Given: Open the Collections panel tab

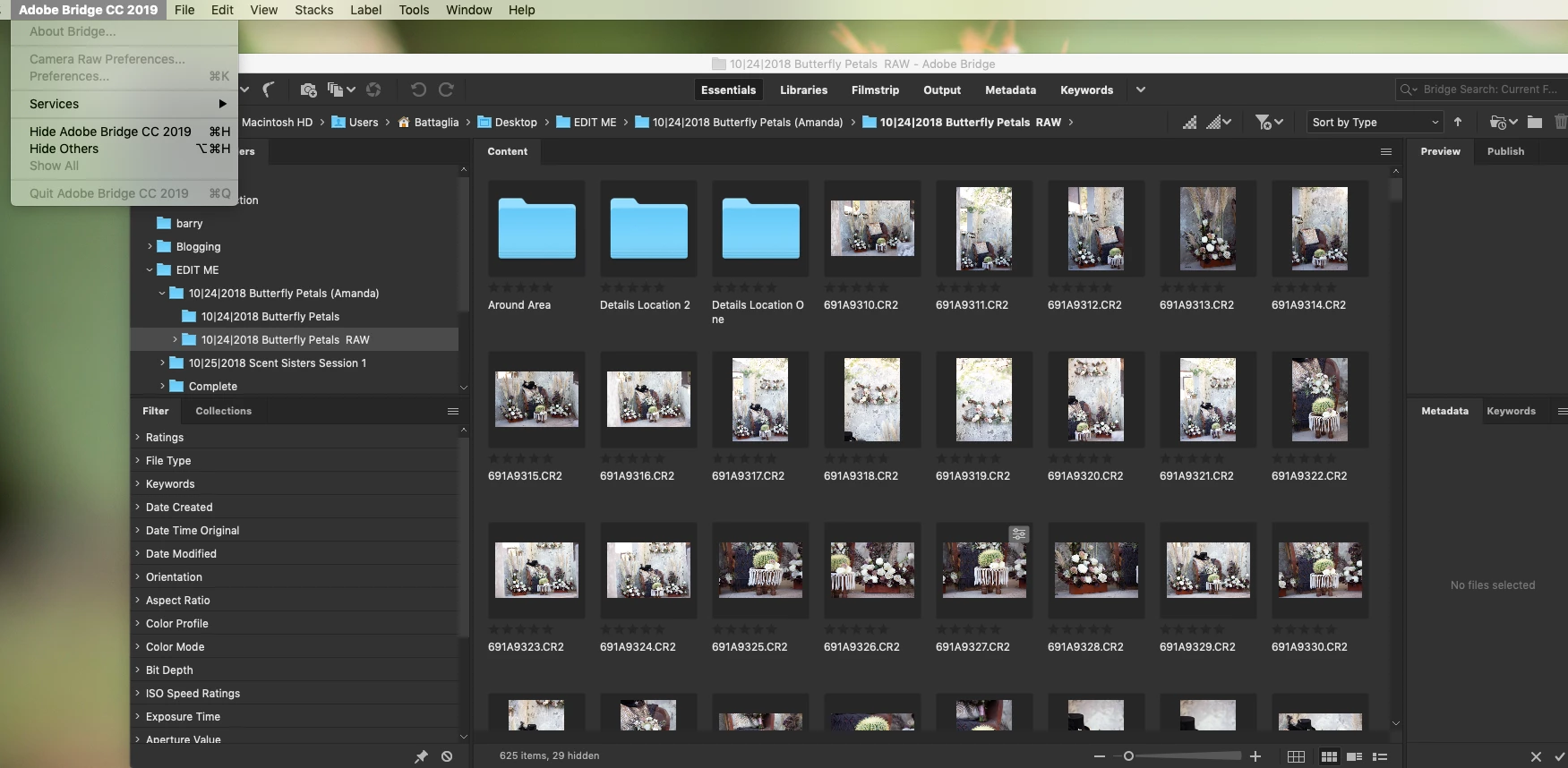Looking at the screenshot, I should click(x=223, y=411).
